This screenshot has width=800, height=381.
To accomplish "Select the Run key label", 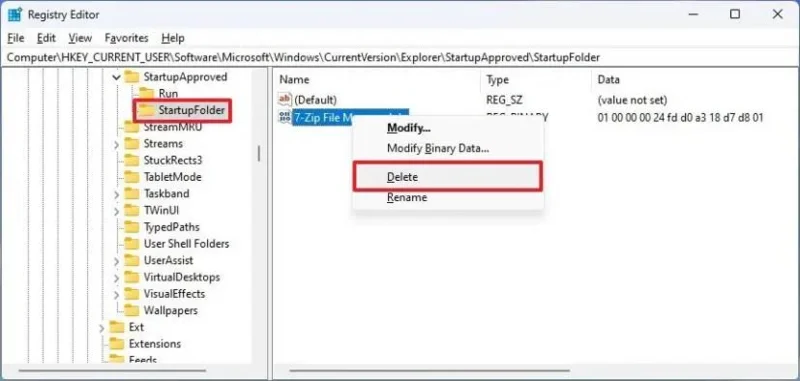I will click(168, 93).
